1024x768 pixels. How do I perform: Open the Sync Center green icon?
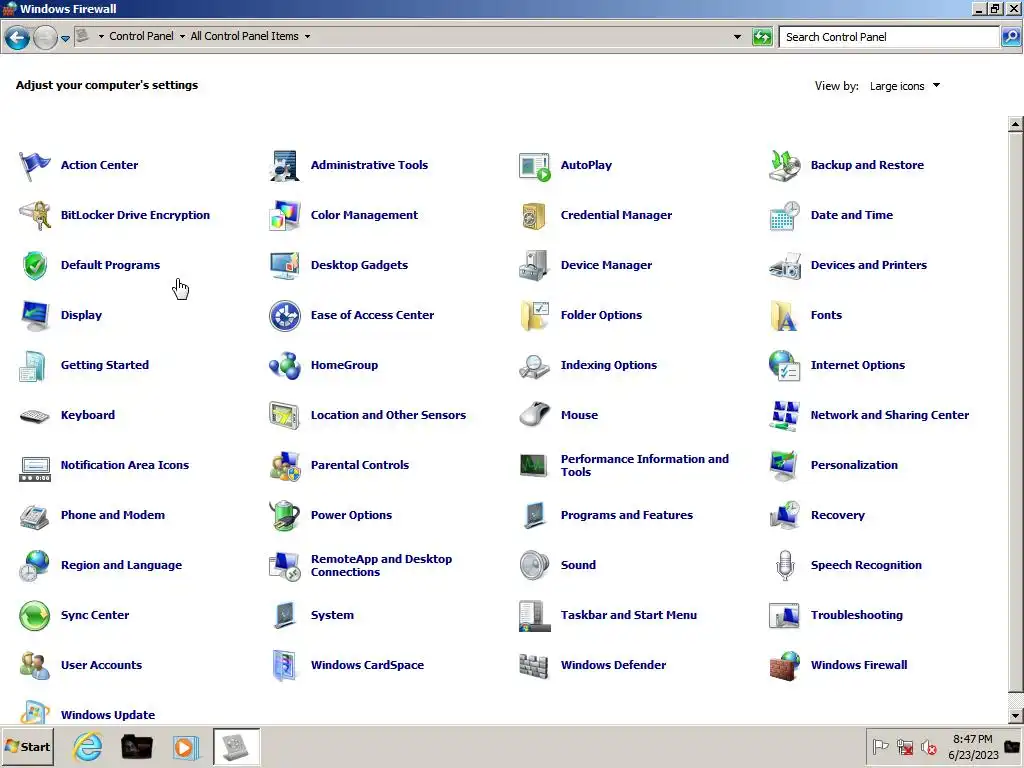point(35,615)
